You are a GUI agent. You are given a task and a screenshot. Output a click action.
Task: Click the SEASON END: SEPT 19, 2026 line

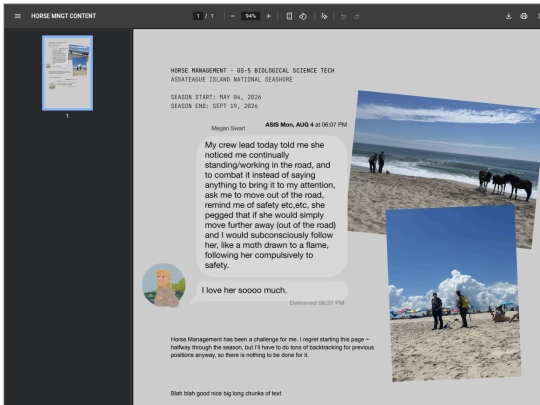click(x=214, y=106)
